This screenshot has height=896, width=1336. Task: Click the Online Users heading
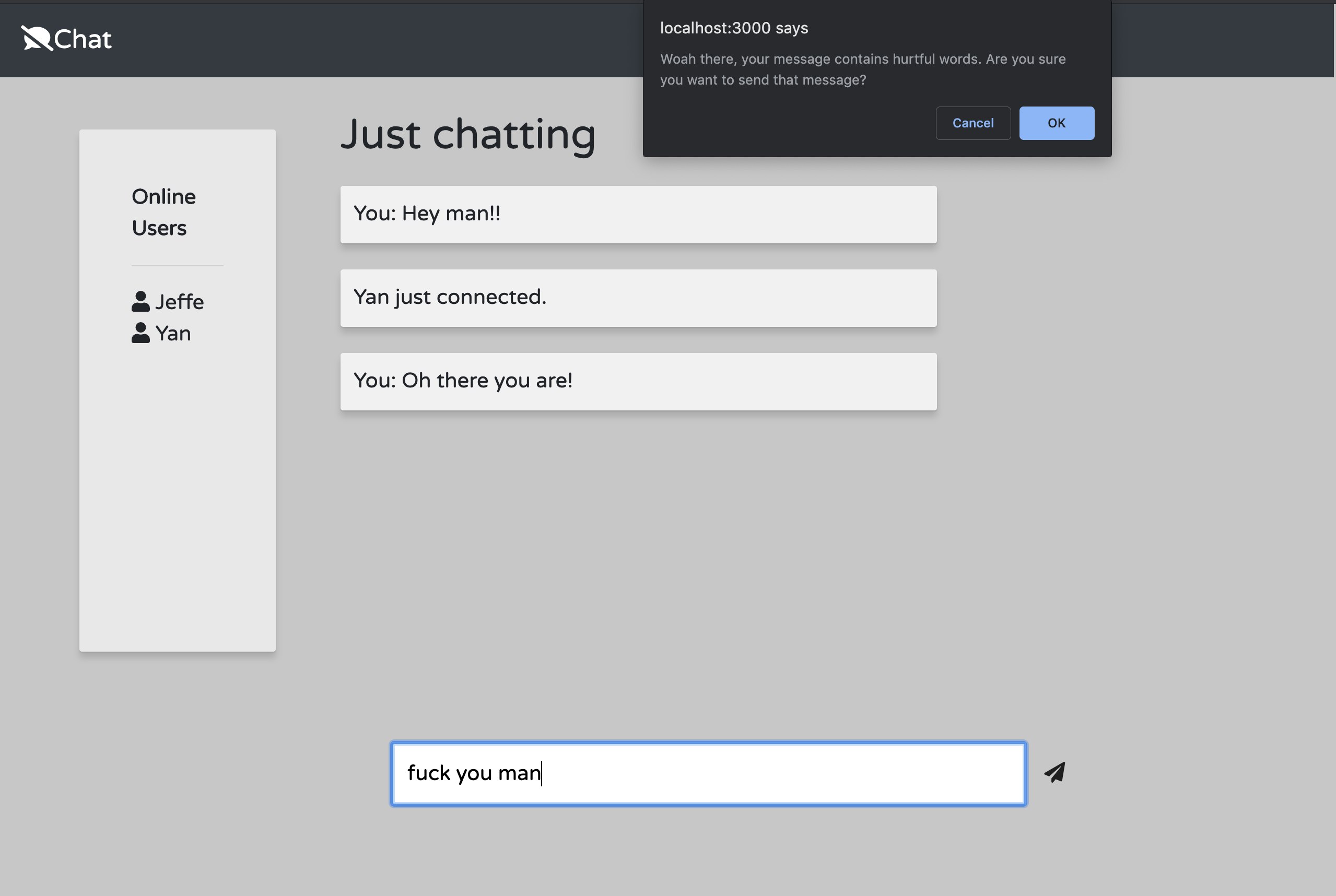click(163, 212)
